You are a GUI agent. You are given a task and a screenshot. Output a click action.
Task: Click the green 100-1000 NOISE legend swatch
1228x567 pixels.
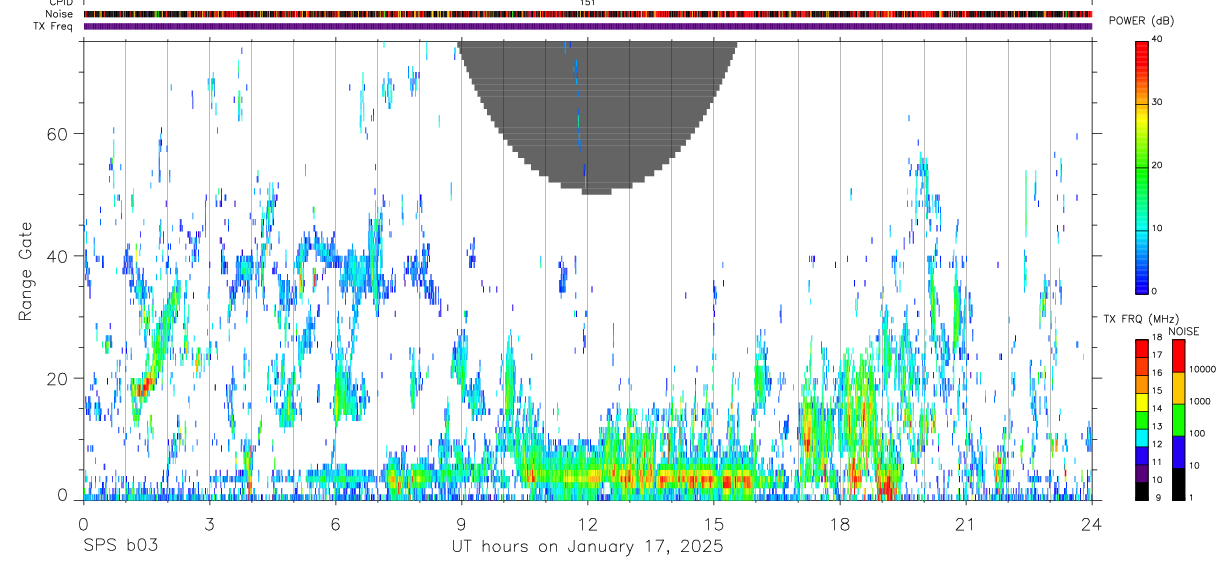[1179, 420]
